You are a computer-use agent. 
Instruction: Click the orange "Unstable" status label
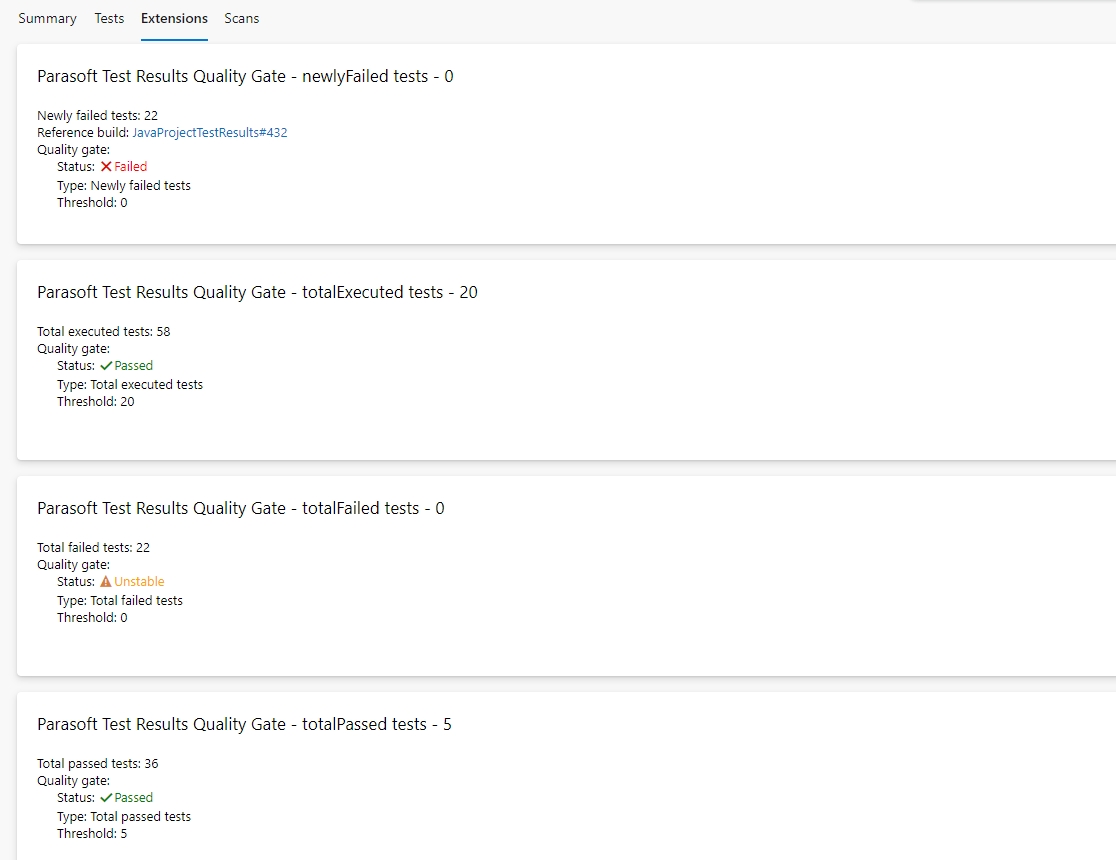[139, 582]
